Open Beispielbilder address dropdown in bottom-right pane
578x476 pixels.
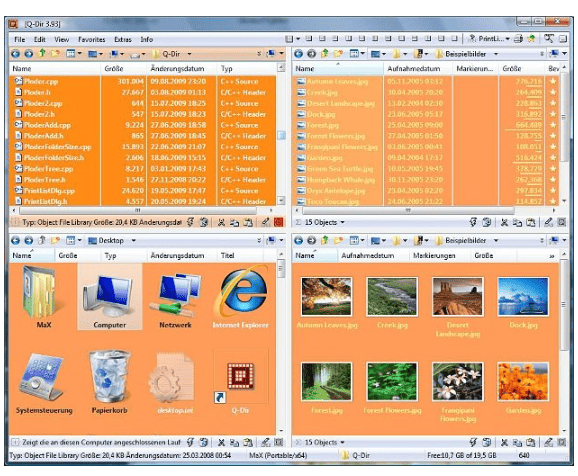496,240
